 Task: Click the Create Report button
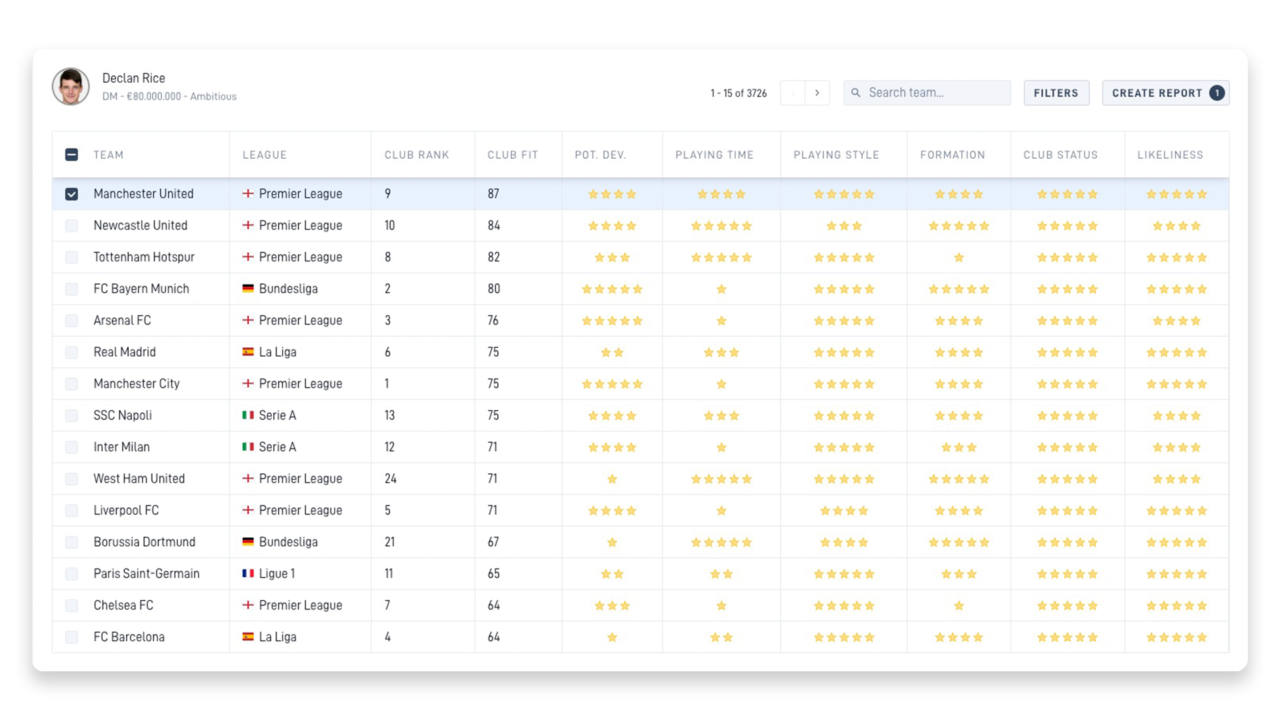tap(1166, 93)
